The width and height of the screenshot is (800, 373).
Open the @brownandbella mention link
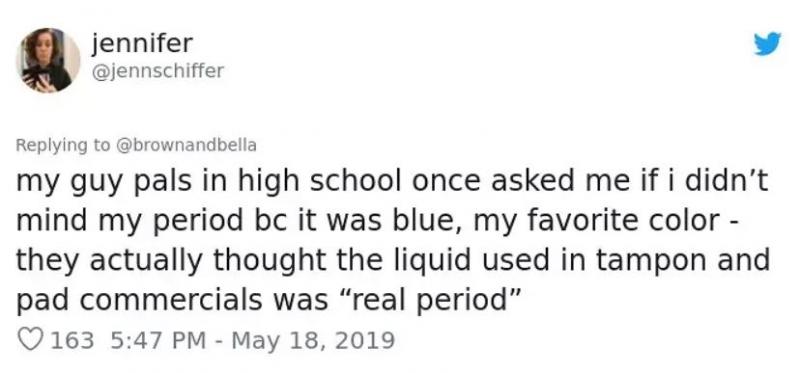pyautogui.click(x=187, y=145)
